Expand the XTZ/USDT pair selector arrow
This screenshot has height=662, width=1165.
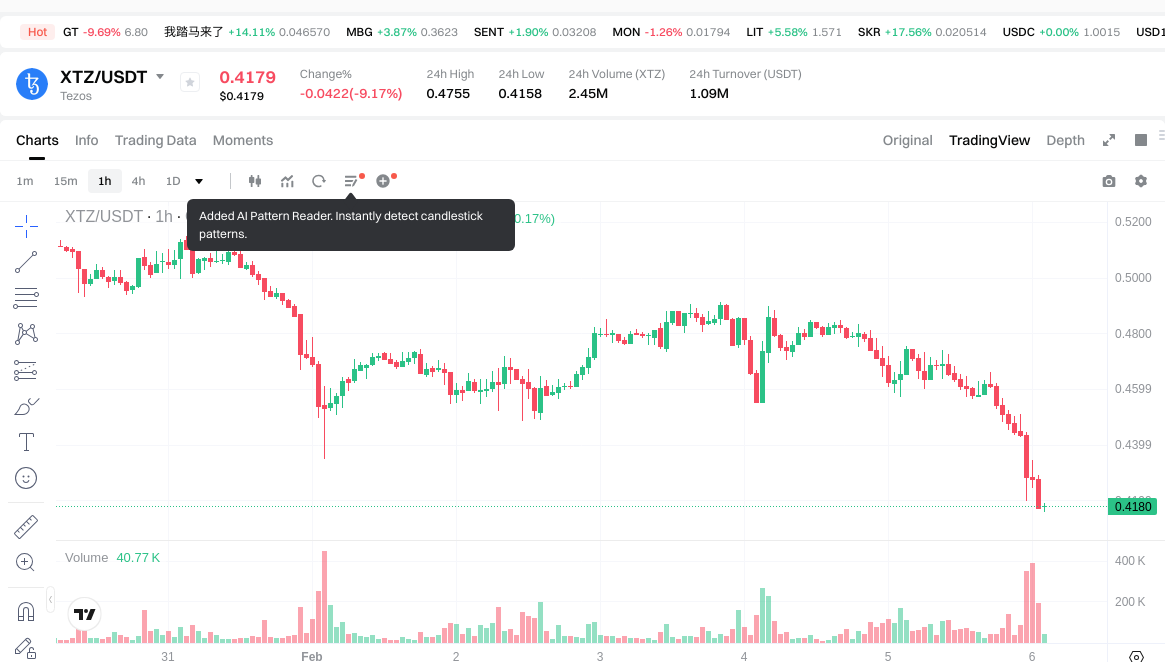pos(160,77)
